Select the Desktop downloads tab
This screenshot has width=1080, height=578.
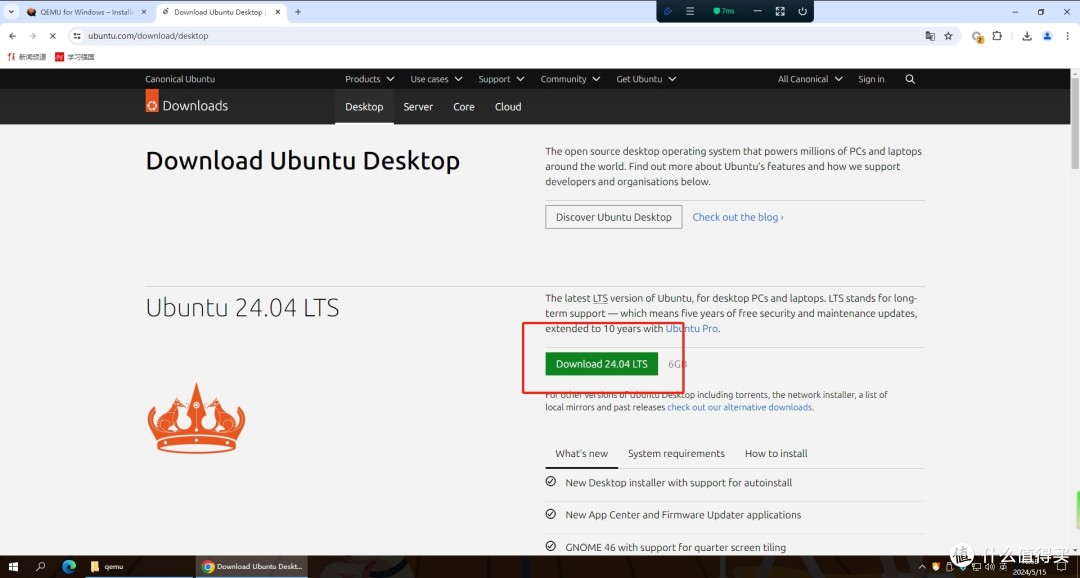point(364,107)
